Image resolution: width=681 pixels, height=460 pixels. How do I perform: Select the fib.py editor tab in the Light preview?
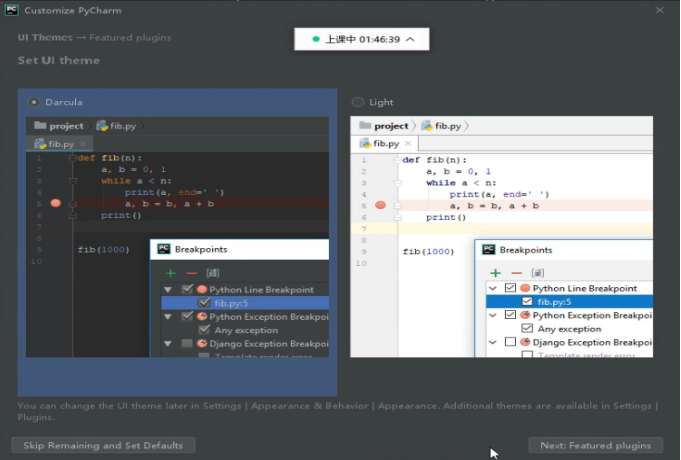pyautogui.click(x=385, y=143)
